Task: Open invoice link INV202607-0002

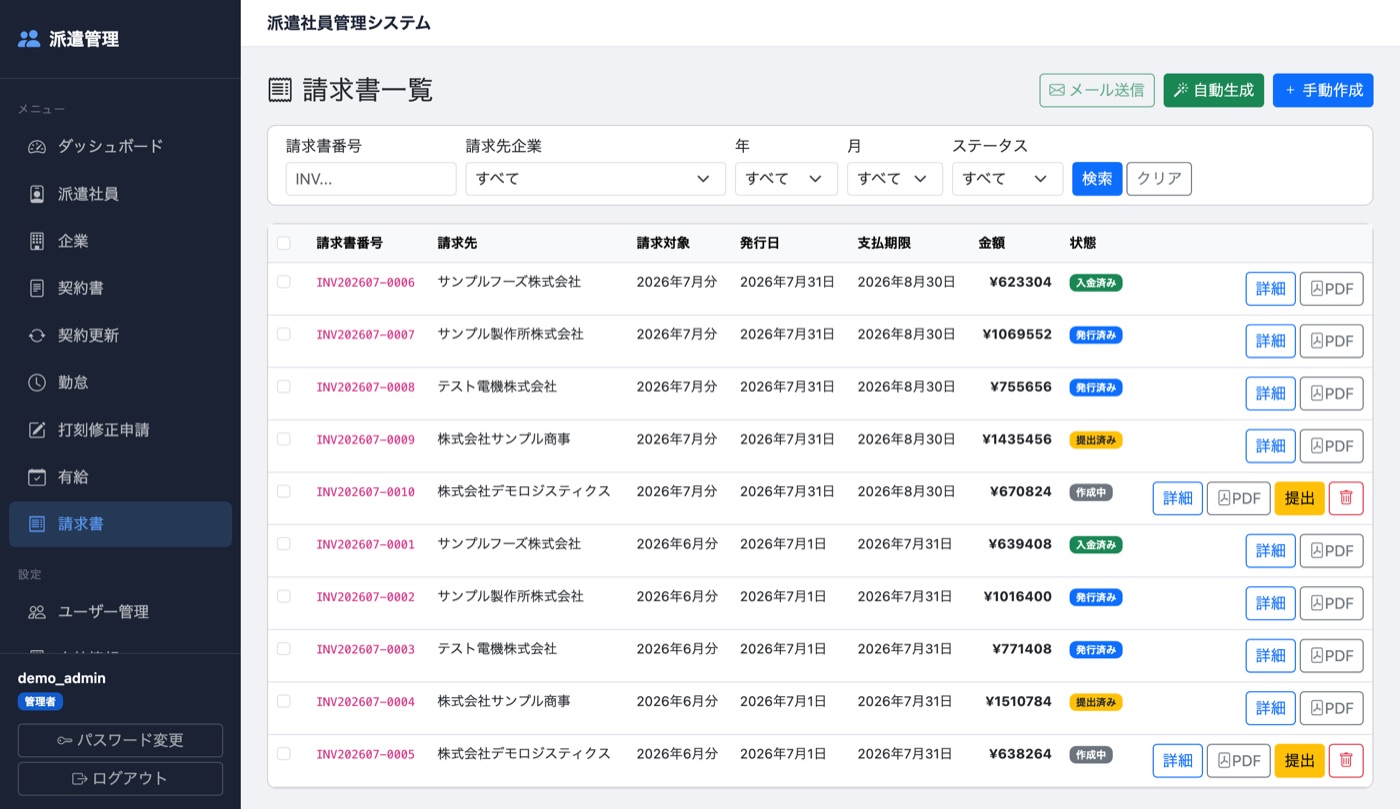Action: 365,597
